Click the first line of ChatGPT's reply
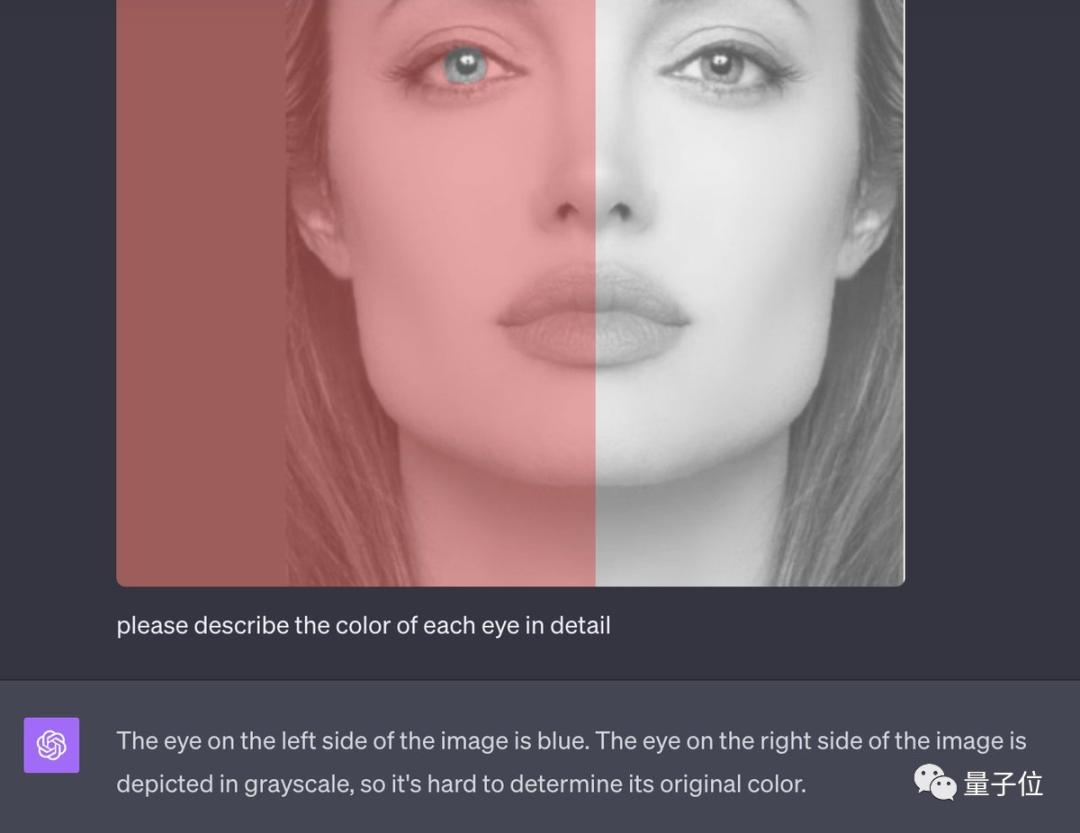Viewport: 1080px width, 833px height. pyautogui.click(x=572, y=741)
